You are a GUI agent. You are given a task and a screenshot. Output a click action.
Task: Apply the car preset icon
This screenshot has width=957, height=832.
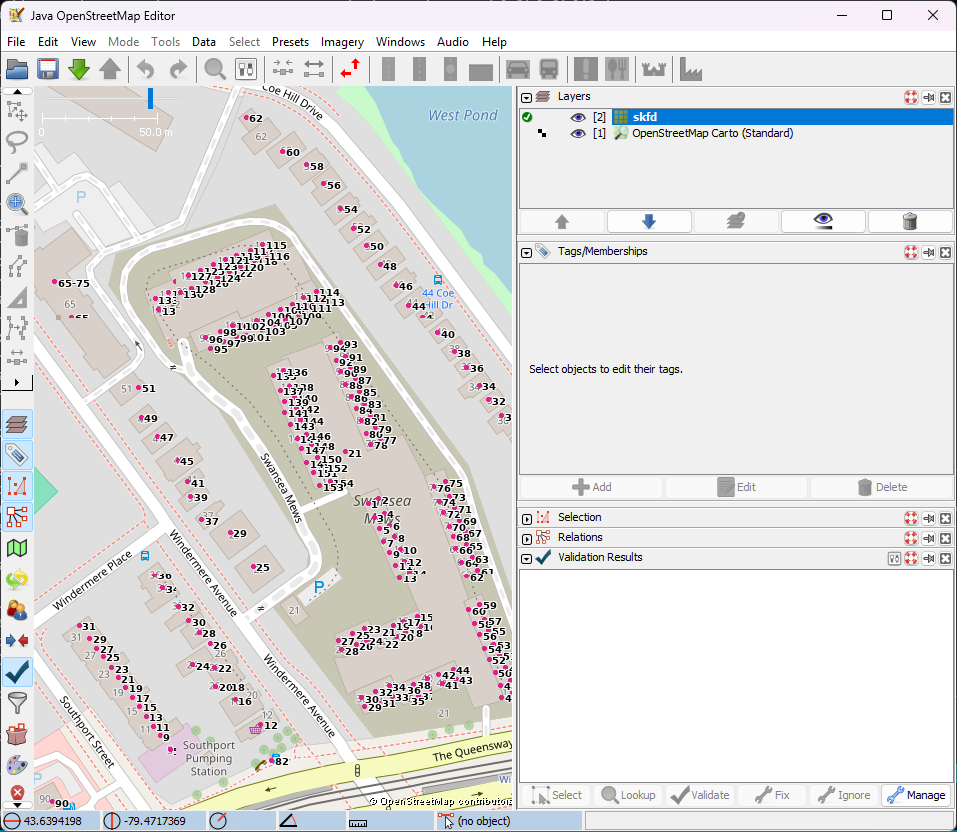click(x=518, y=69)
